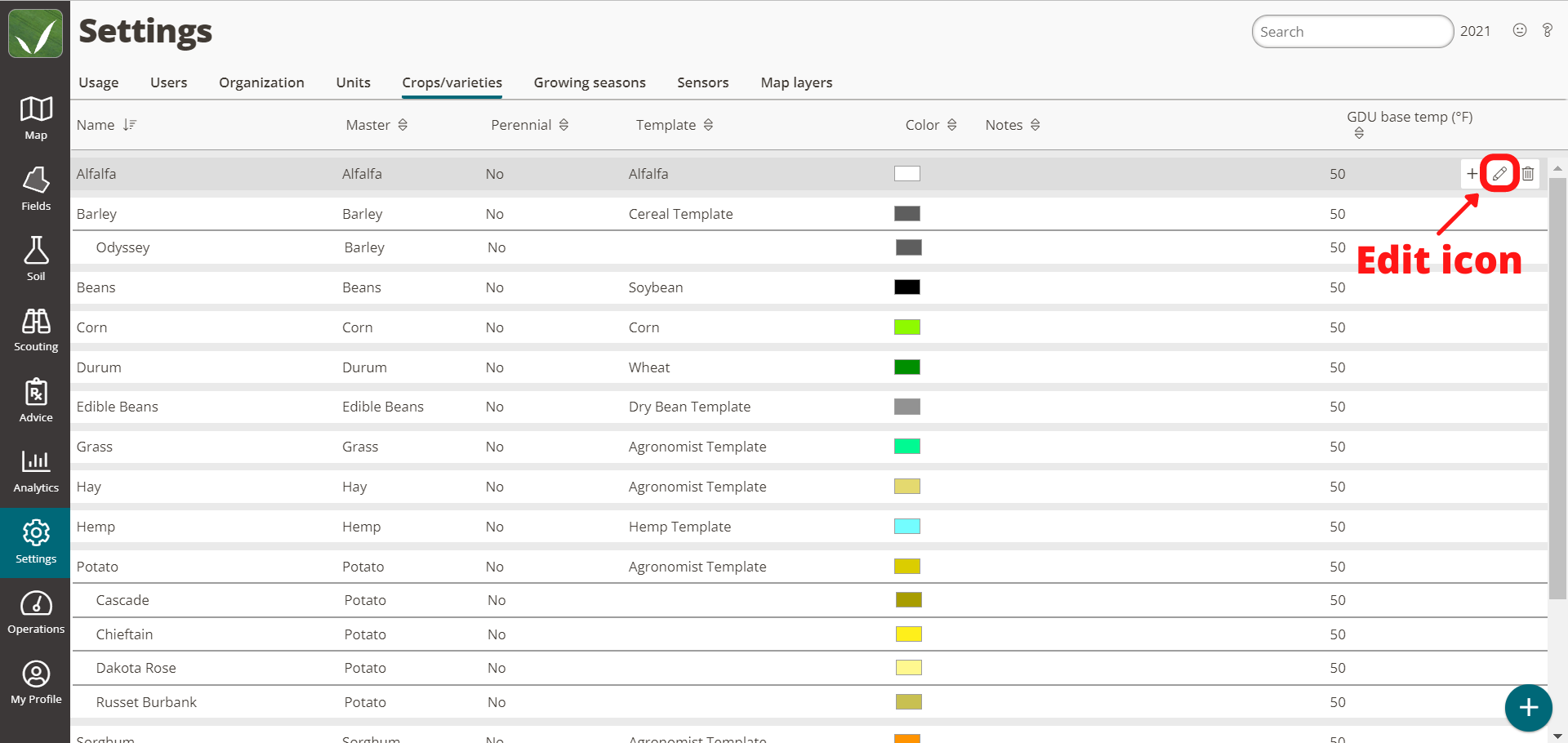Image resolution: width=1568 pixels, height=743 pixels.
Task: Sort by Name column sort icon
Action: (x=129, y=125)
